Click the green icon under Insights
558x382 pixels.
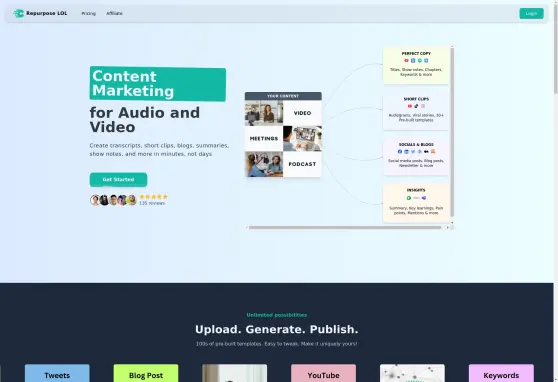[x=409, y=198]
